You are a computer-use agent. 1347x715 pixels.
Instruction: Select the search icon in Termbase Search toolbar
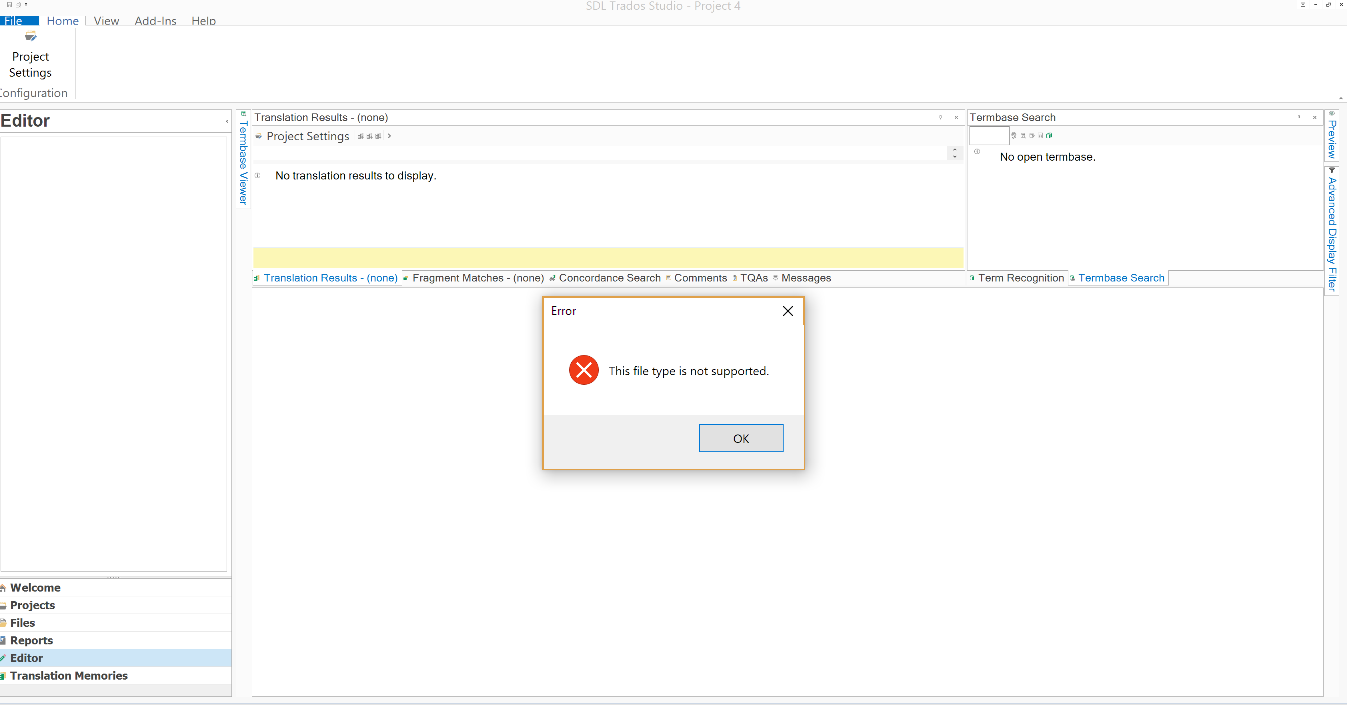point(1013,135)
